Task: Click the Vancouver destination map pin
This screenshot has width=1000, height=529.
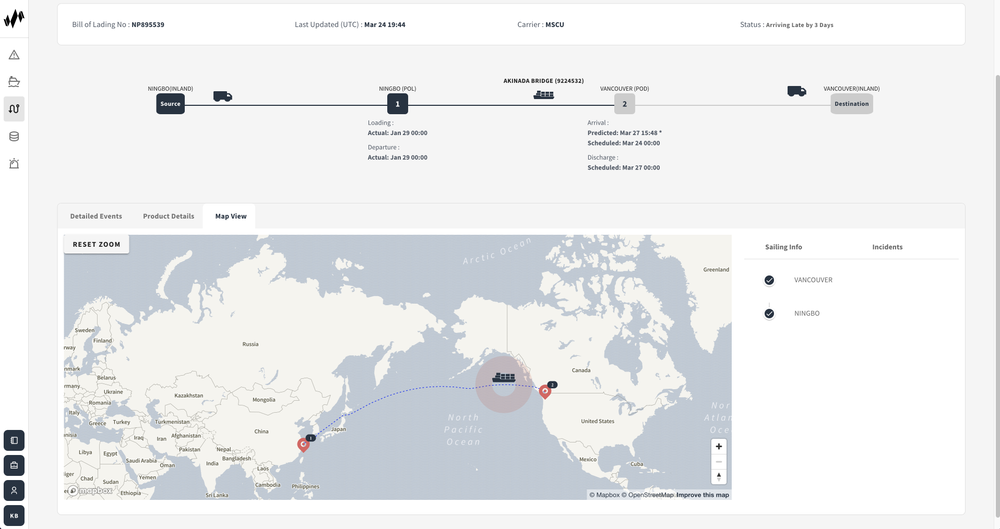Action: 545,391
